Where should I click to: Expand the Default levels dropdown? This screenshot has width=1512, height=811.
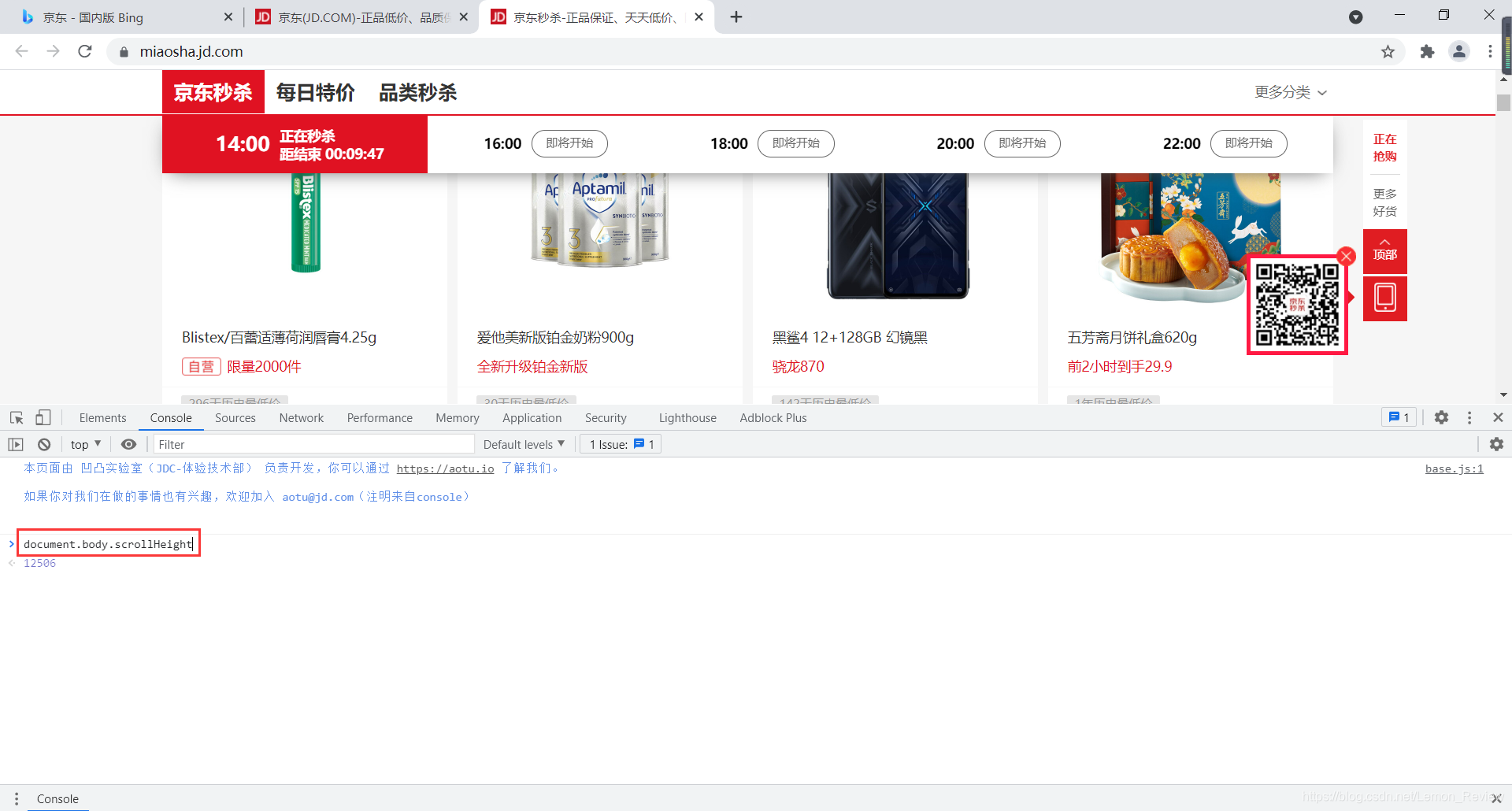tap(523, 443)
